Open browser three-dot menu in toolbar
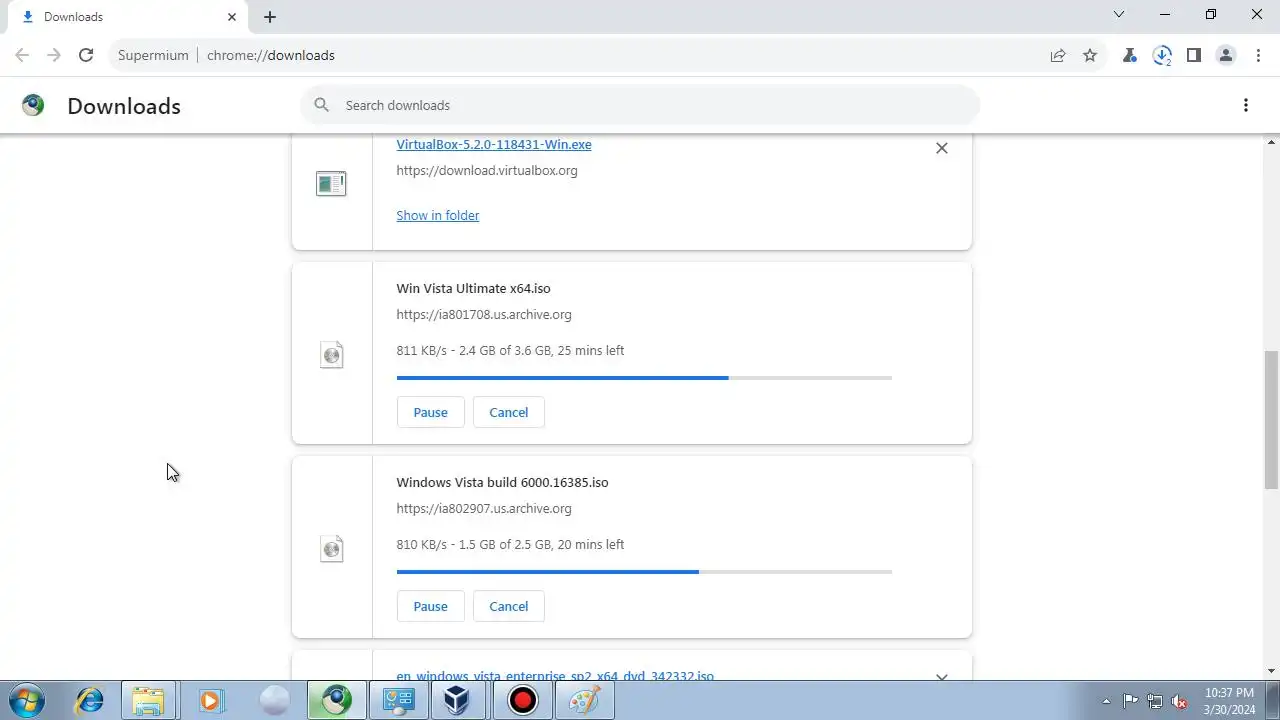 point(1258,55)
